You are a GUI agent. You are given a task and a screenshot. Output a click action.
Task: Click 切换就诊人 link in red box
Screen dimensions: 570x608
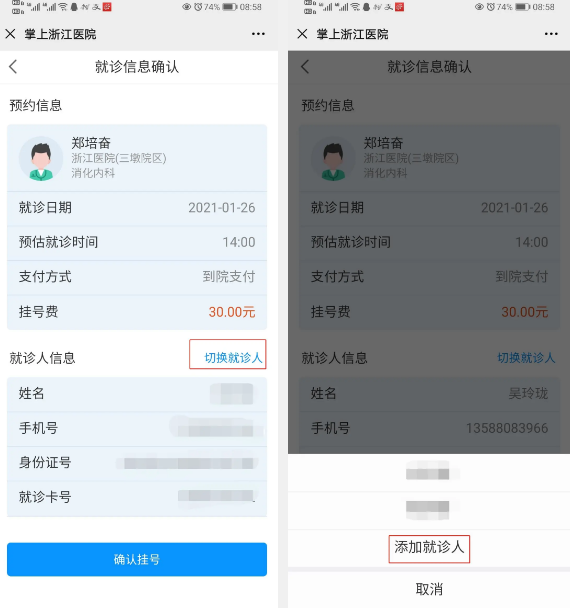(x=233, y=358)
